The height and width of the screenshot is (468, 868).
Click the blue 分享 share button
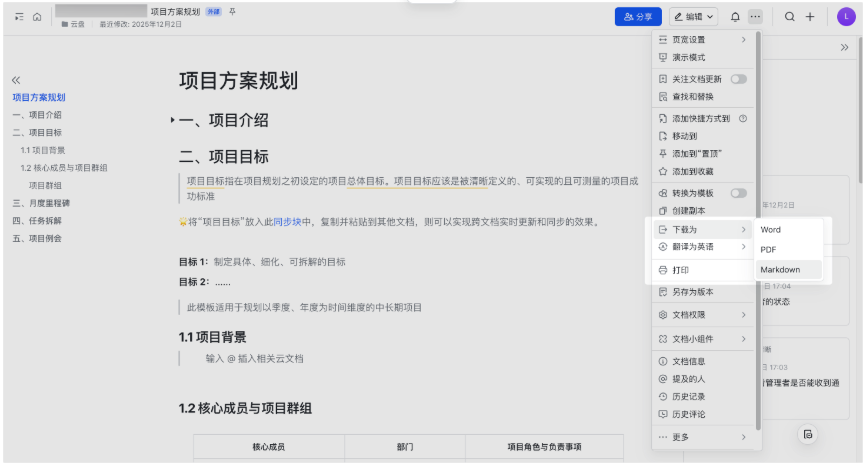coord(638,17)
